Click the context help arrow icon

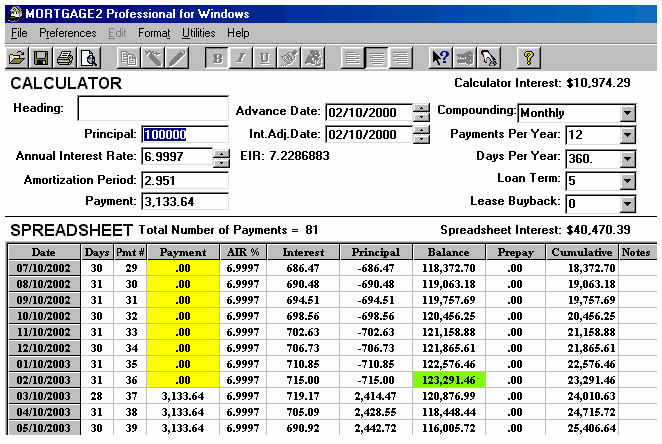tap(441, 57)
